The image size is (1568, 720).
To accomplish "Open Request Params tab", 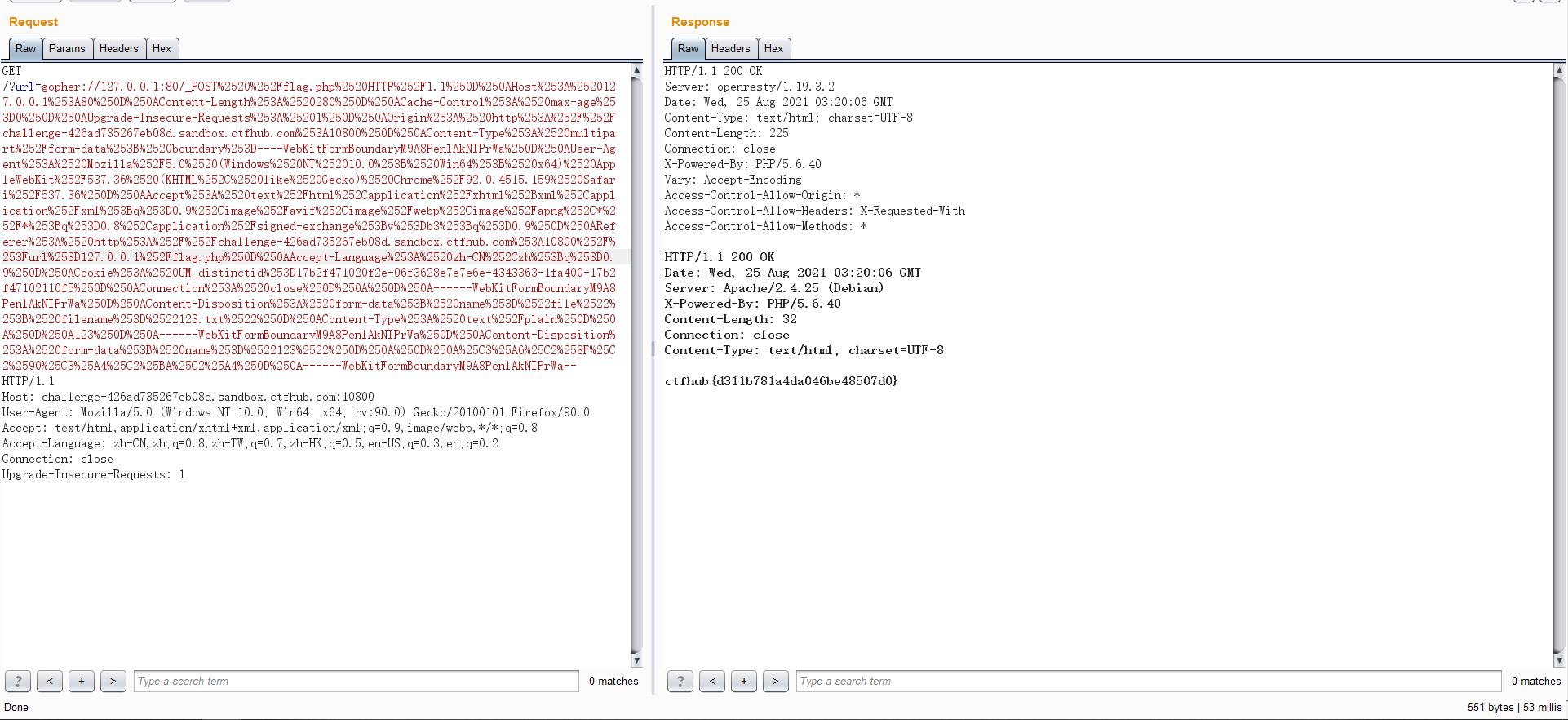I will click(67, 49).
